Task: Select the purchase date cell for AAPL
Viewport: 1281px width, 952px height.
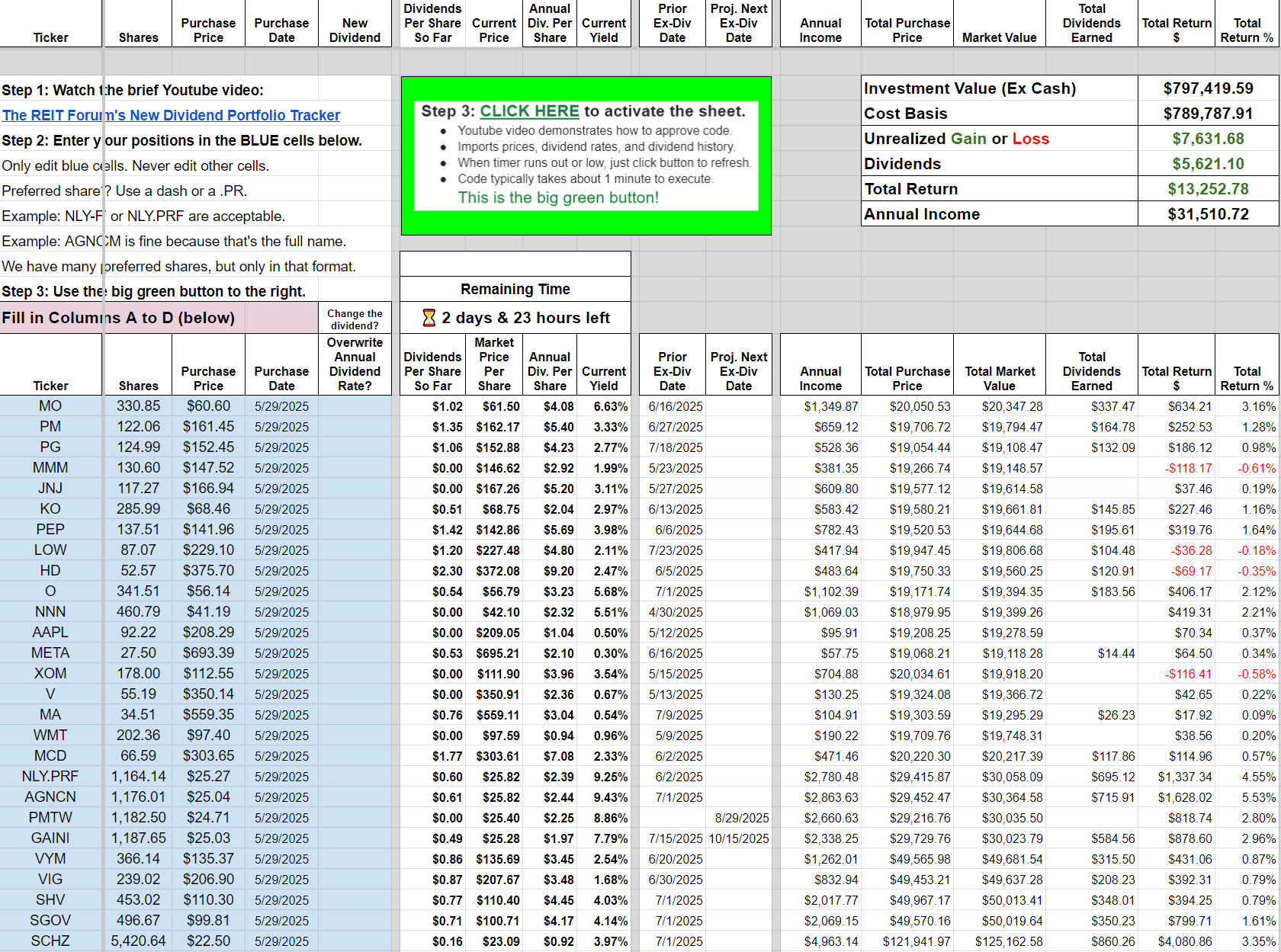Action: [281, 633]
